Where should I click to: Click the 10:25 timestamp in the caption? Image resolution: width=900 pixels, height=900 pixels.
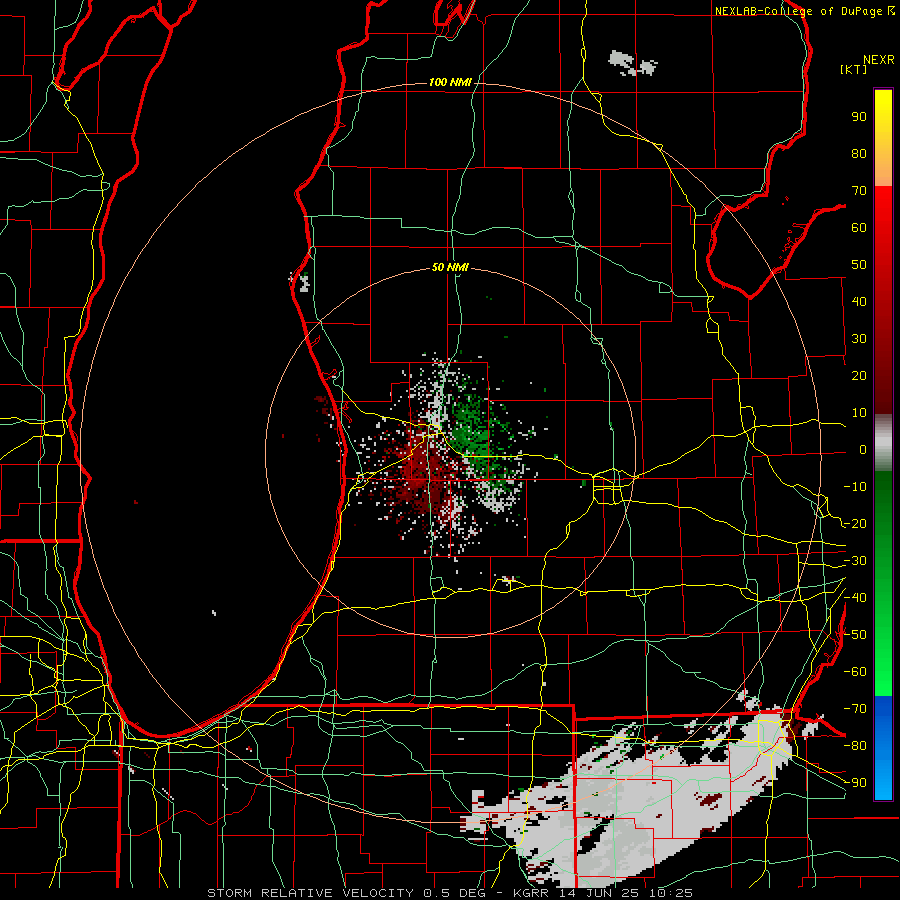point(671,893)
